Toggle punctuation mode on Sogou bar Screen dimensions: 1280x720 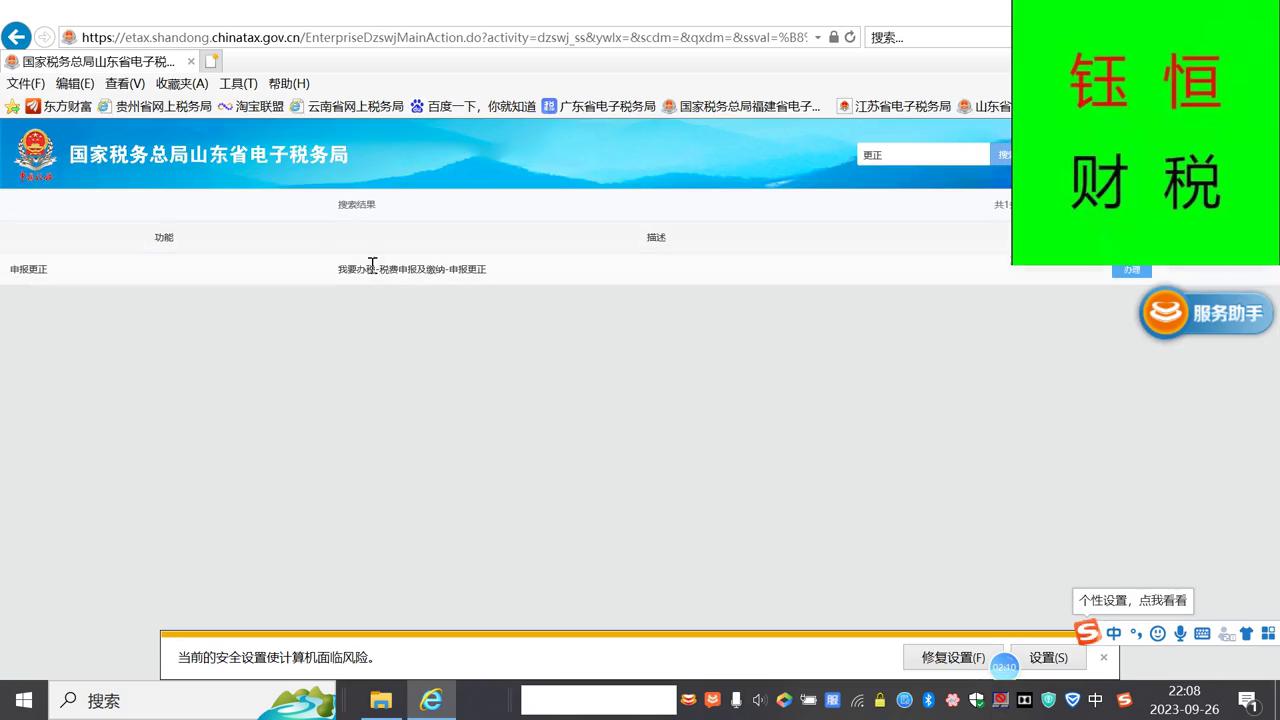pyautogui.click(x=1136, y=633)
